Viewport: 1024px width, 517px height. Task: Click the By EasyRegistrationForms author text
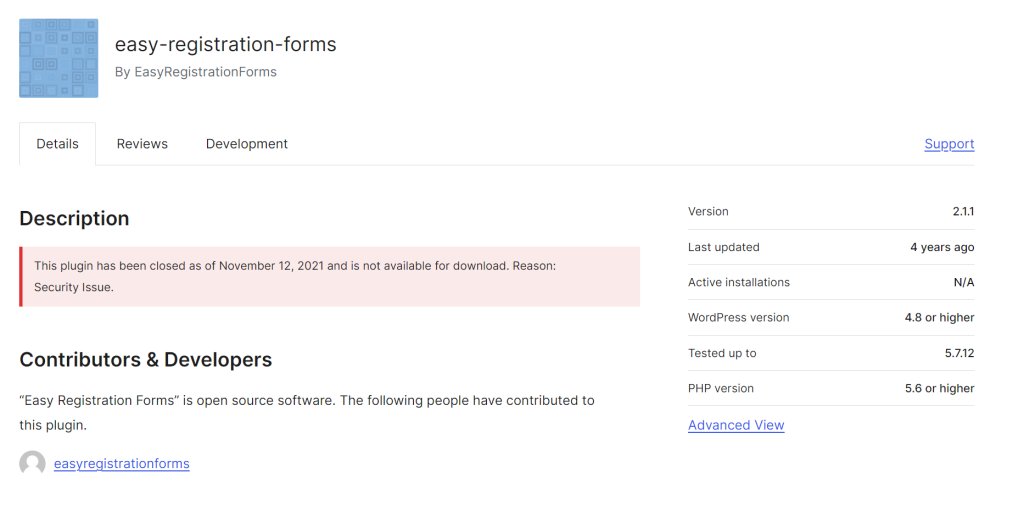pyautogui.click(x=195, y=72)
